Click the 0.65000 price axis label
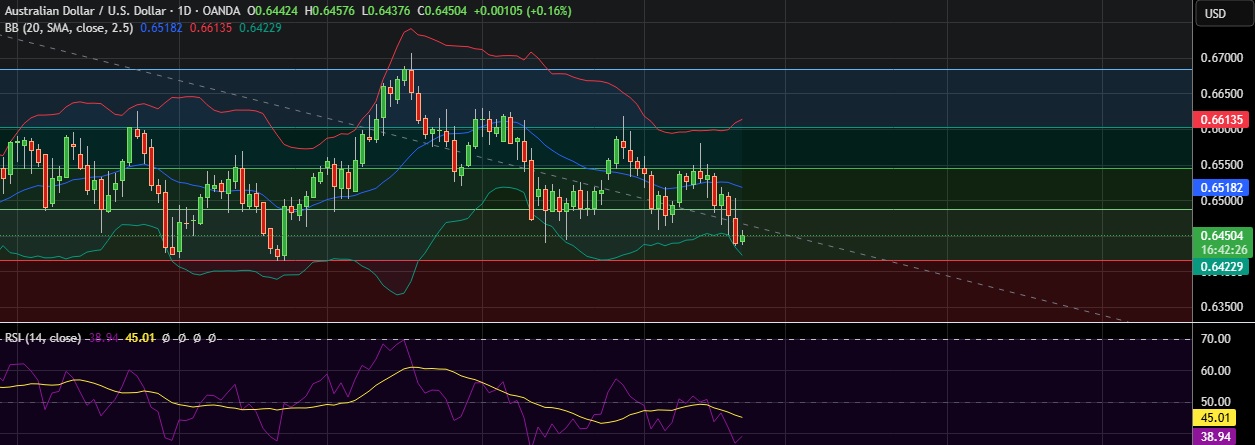The height and width of the screenshot is (445, 1255). coord(1221,200)
